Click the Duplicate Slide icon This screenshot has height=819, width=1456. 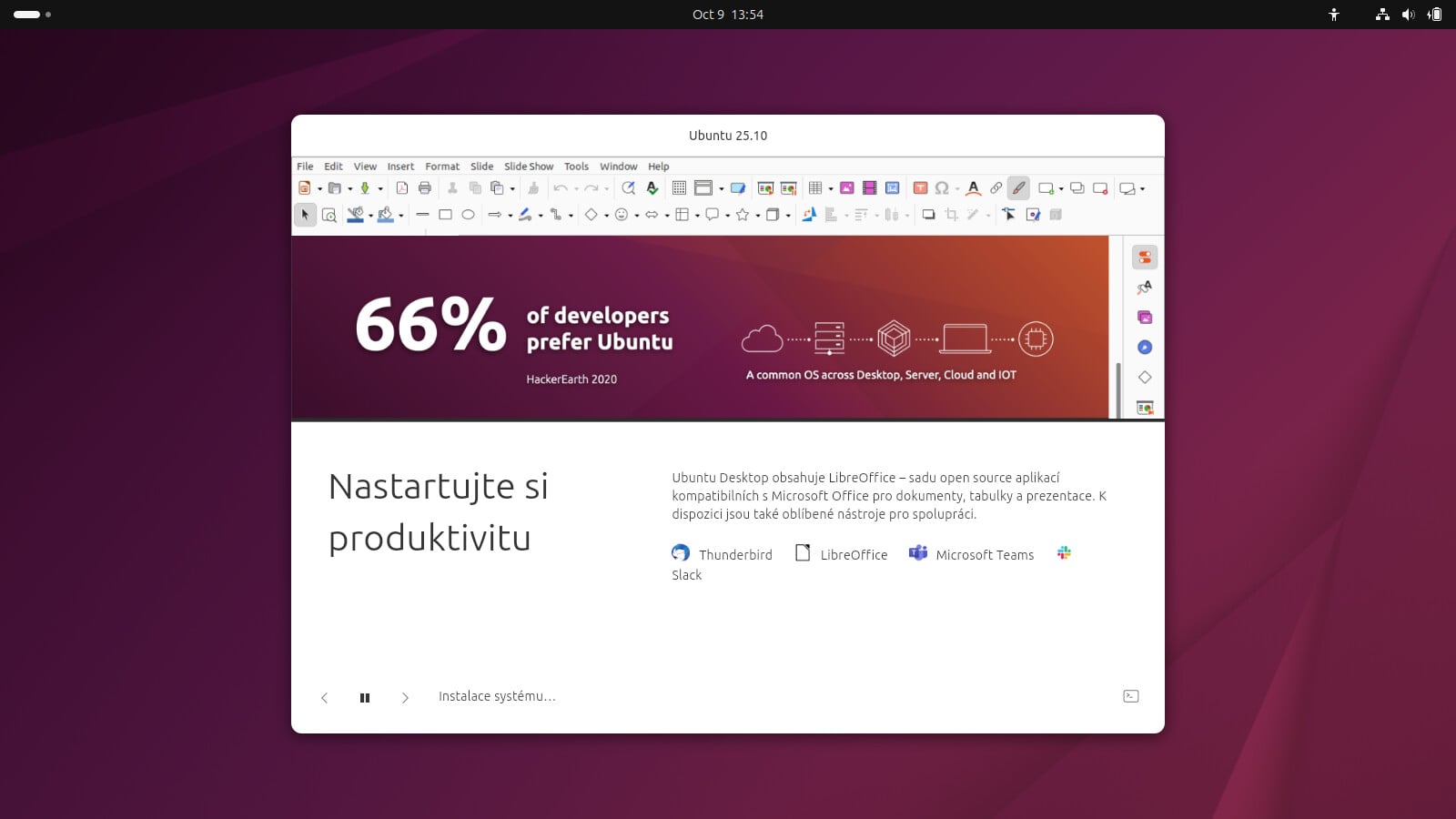pos(1077,188)
